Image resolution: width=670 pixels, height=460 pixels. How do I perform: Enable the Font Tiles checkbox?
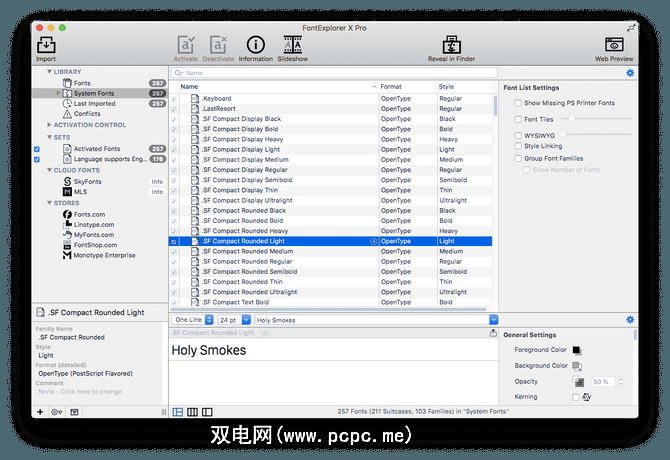pyautogui.click(x=518, y=119)
